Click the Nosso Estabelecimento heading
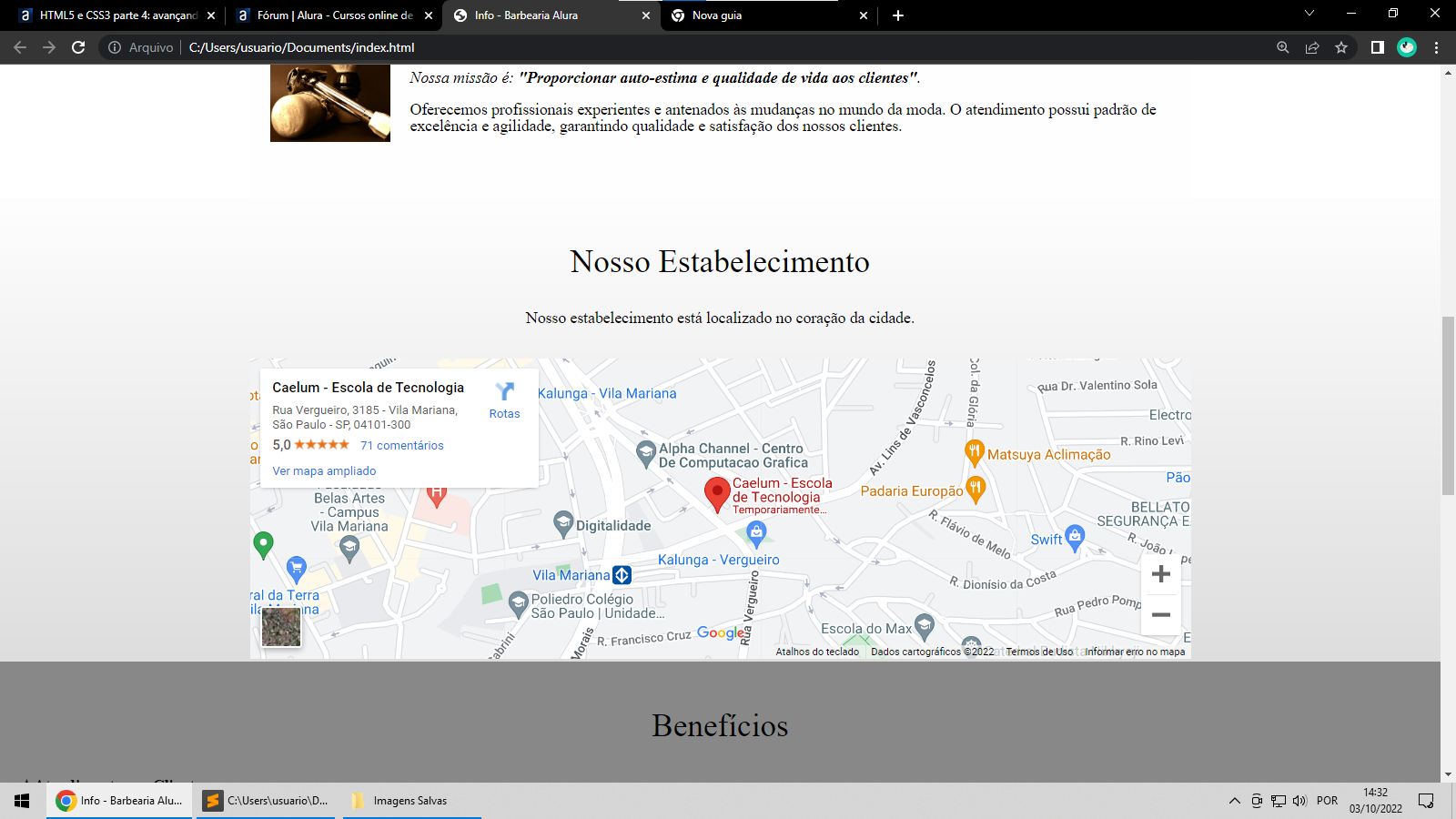Viewport: 1456px width, 819px height. [720, 262]
